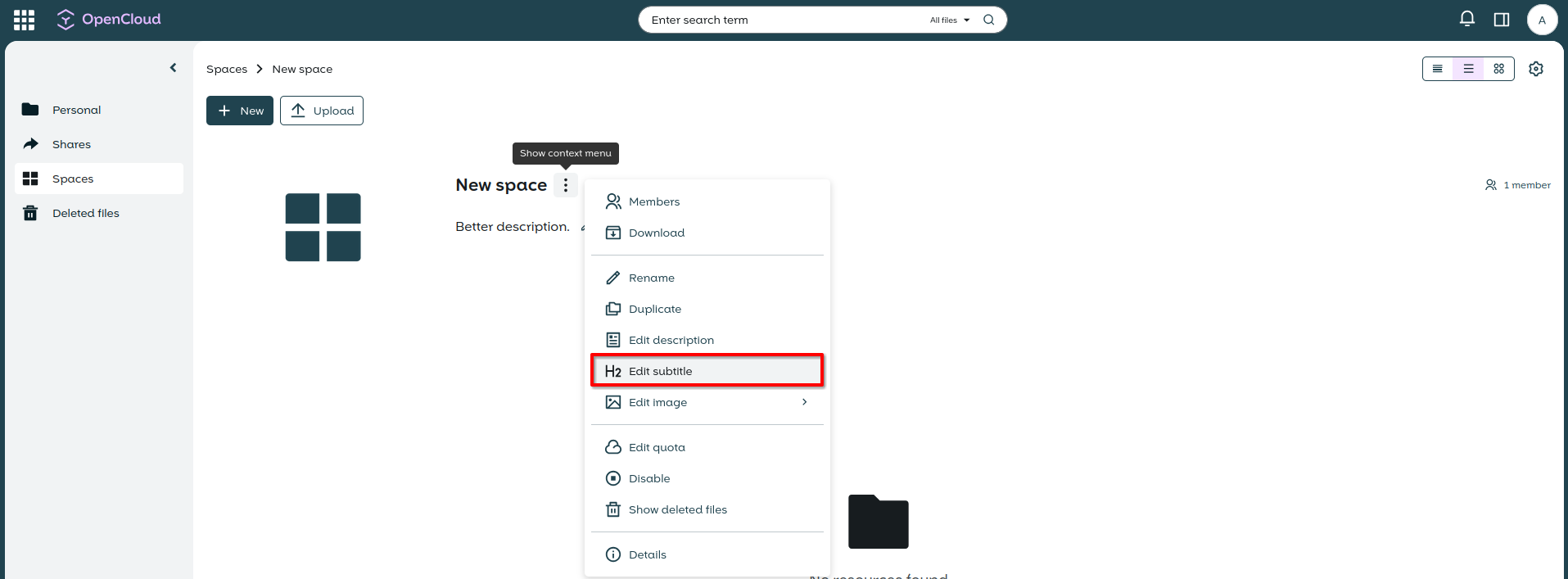Switch to condensed table view

tap(1438, 69)
